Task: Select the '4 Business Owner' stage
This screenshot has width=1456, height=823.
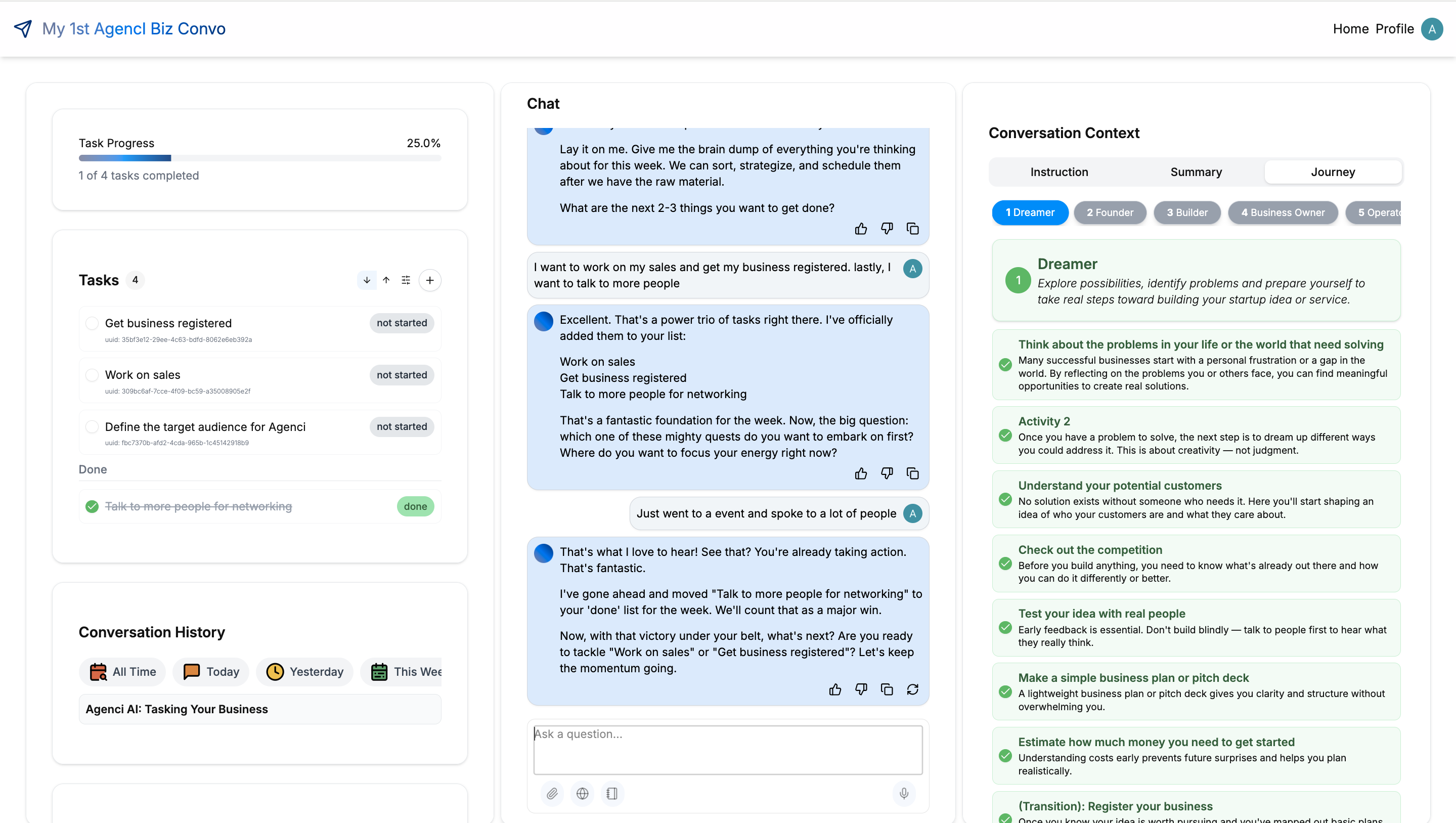Action: click(1283, 212)
